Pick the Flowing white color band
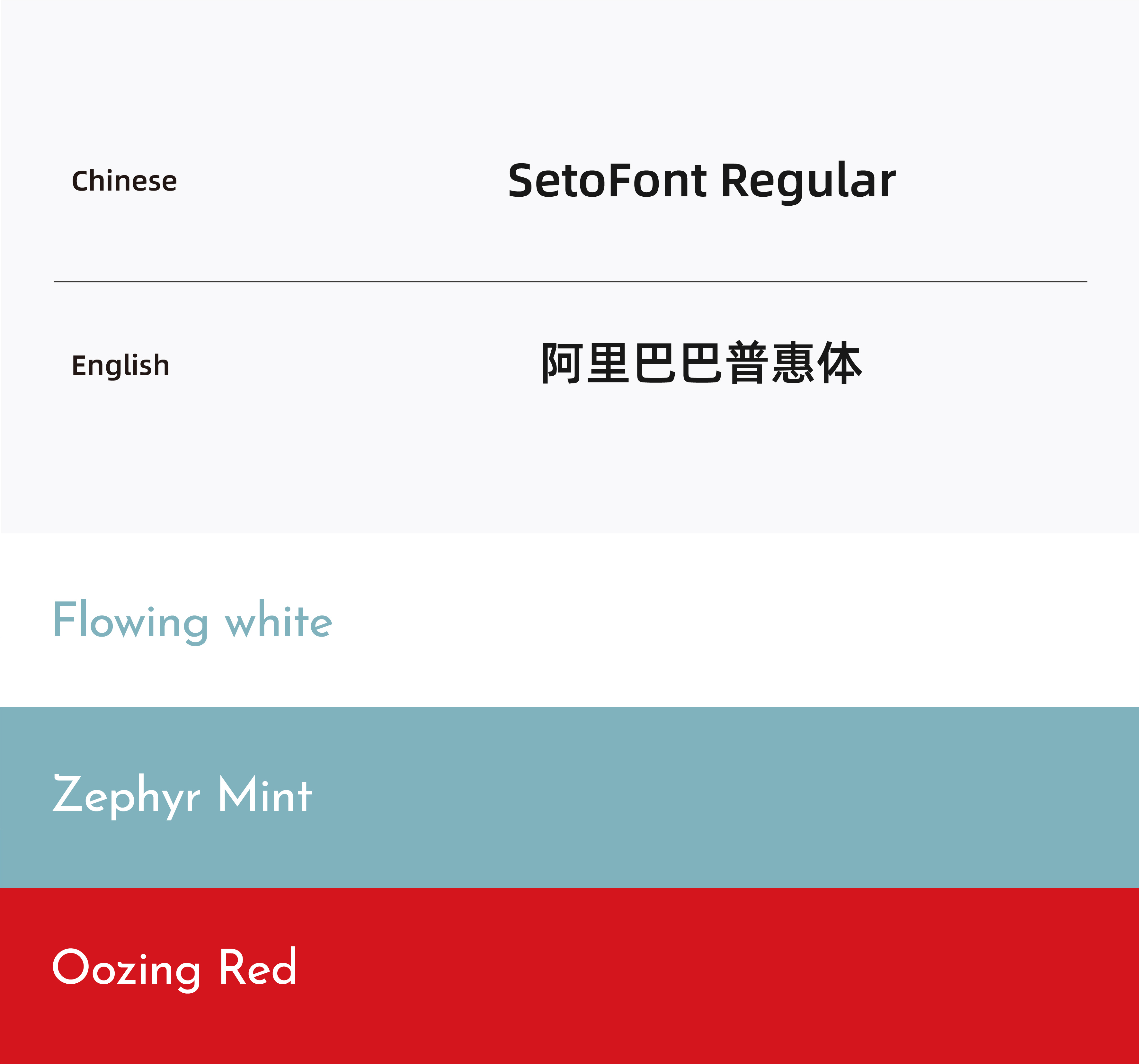The width and height of the screenshot is (1139, 1064). pos(688,621)
